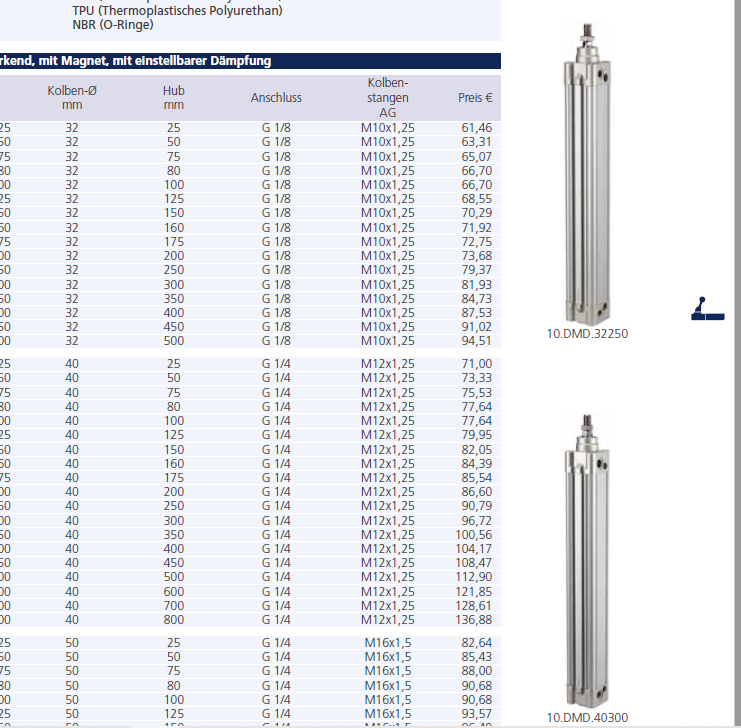Screen dimensions: 741x728
Task: Click price 93,57
Action: pos(476,714)
